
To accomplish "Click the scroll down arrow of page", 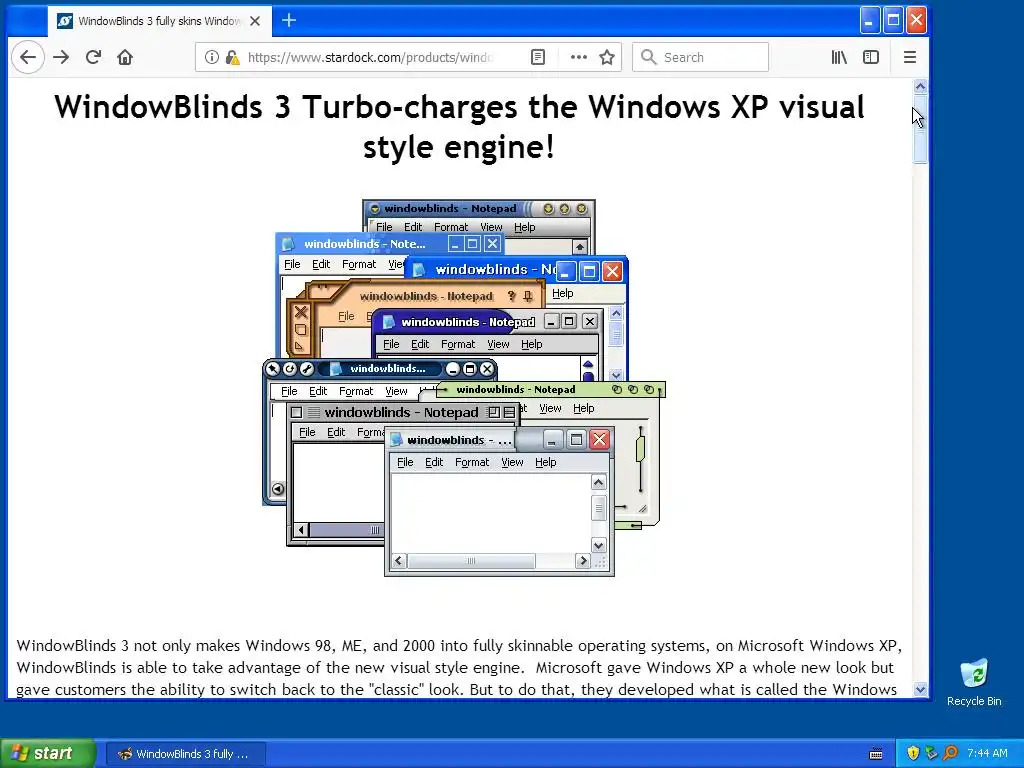I will click(920, 690).
